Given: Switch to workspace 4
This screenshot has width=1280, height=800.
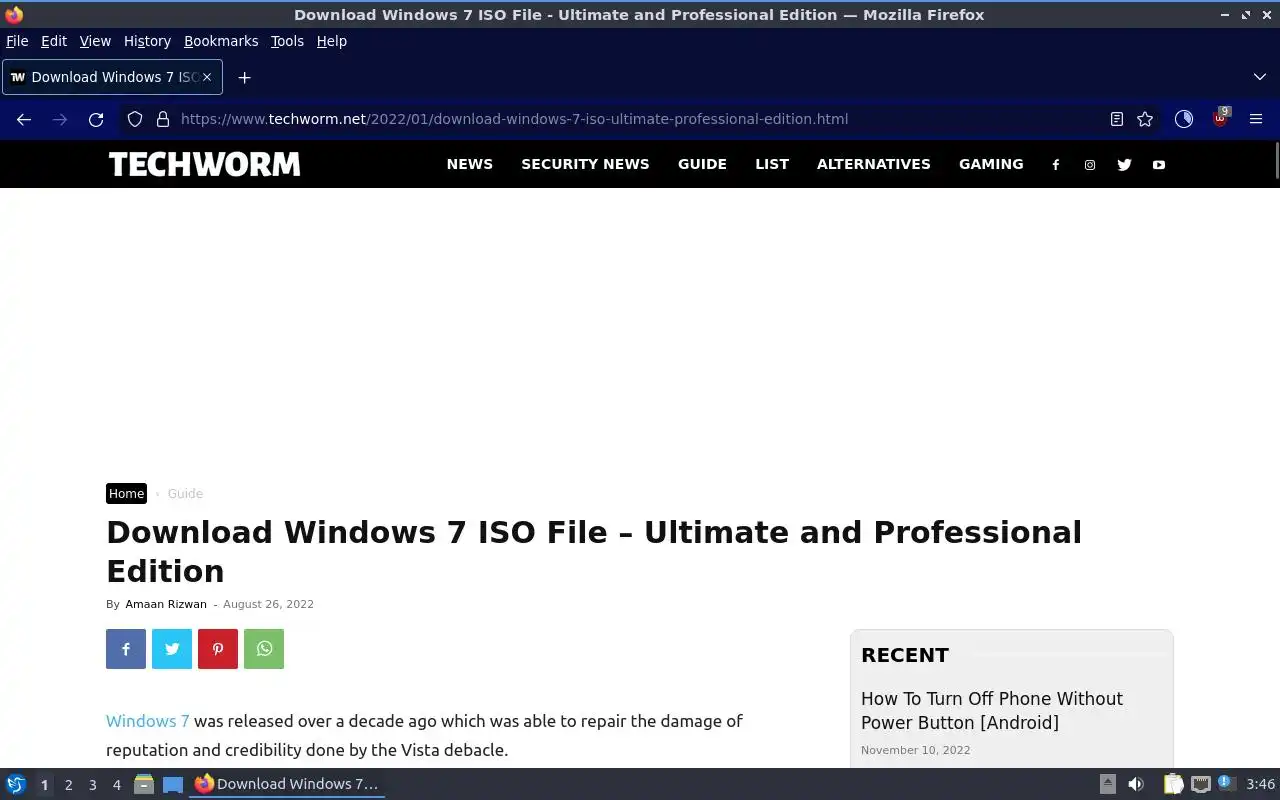Looking at the screenshot, I should [116, 785].
